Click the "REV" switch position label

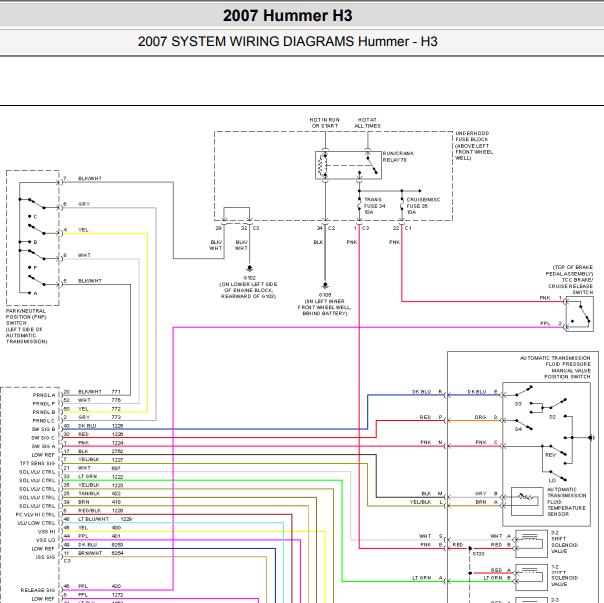pyautogui.click(x=550, y=455)
